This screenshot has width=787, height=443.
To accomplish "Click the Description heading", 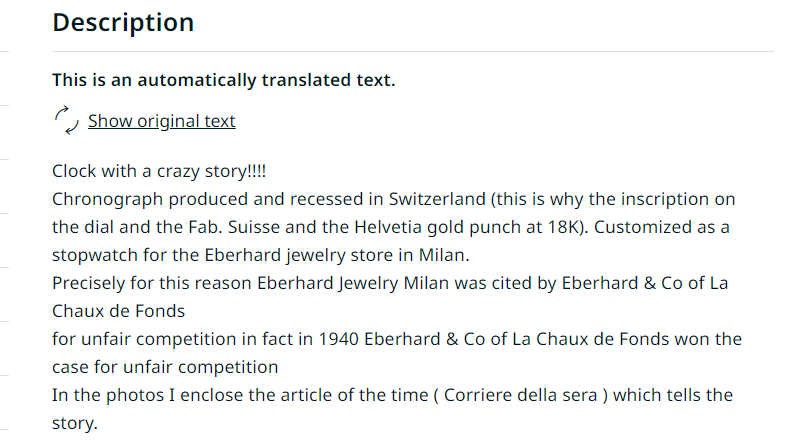I will pyautogui.click(x=123, y=22).
